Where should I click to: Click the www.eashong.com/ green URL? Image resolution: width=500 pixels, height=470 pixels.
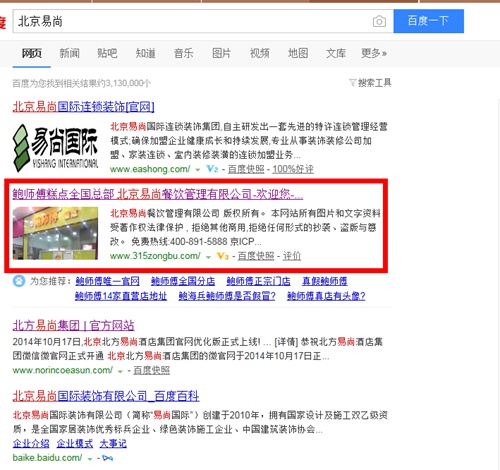click(150, 169)
